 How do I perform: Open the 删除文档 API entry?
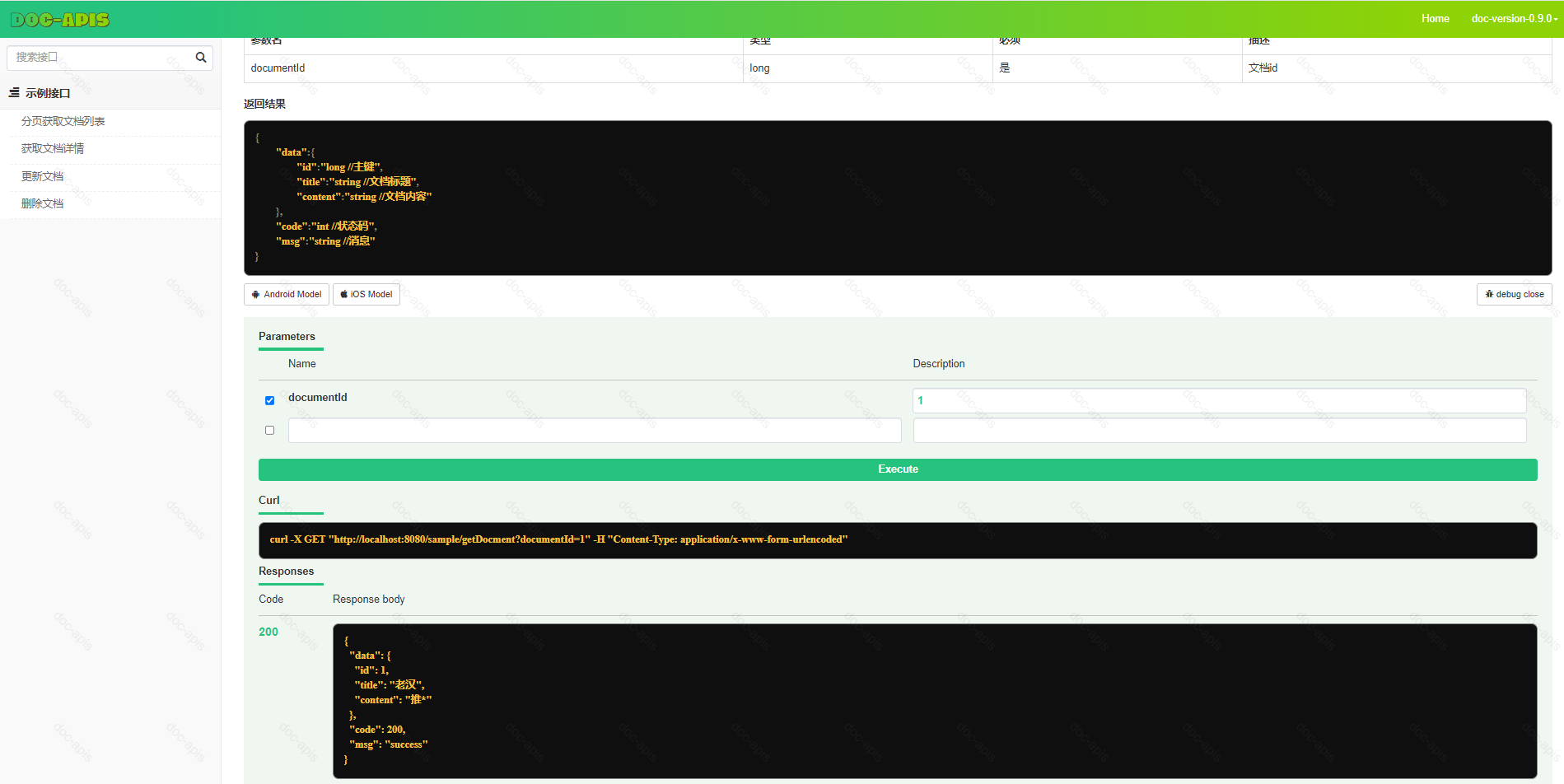point(43,203)
